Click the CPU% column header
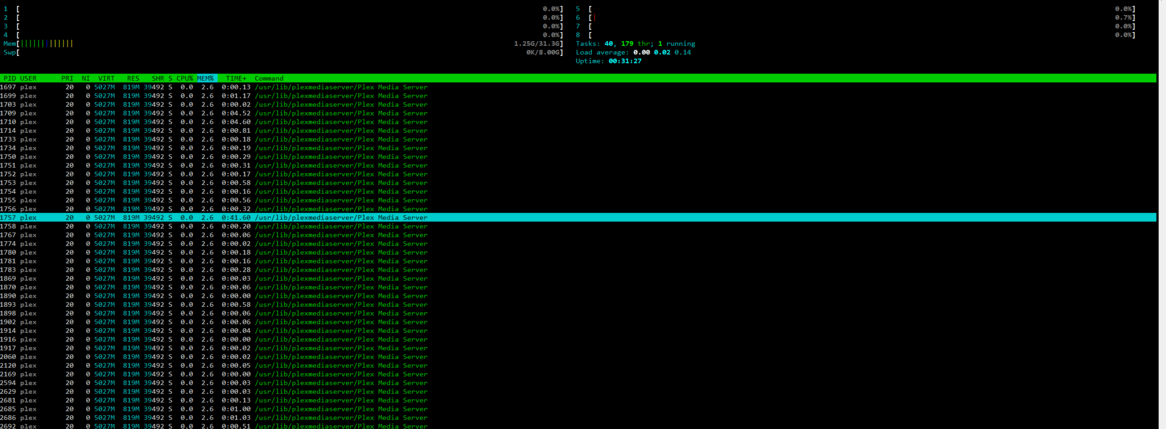The image size is (1166, 429). click(x=184, y=78)
